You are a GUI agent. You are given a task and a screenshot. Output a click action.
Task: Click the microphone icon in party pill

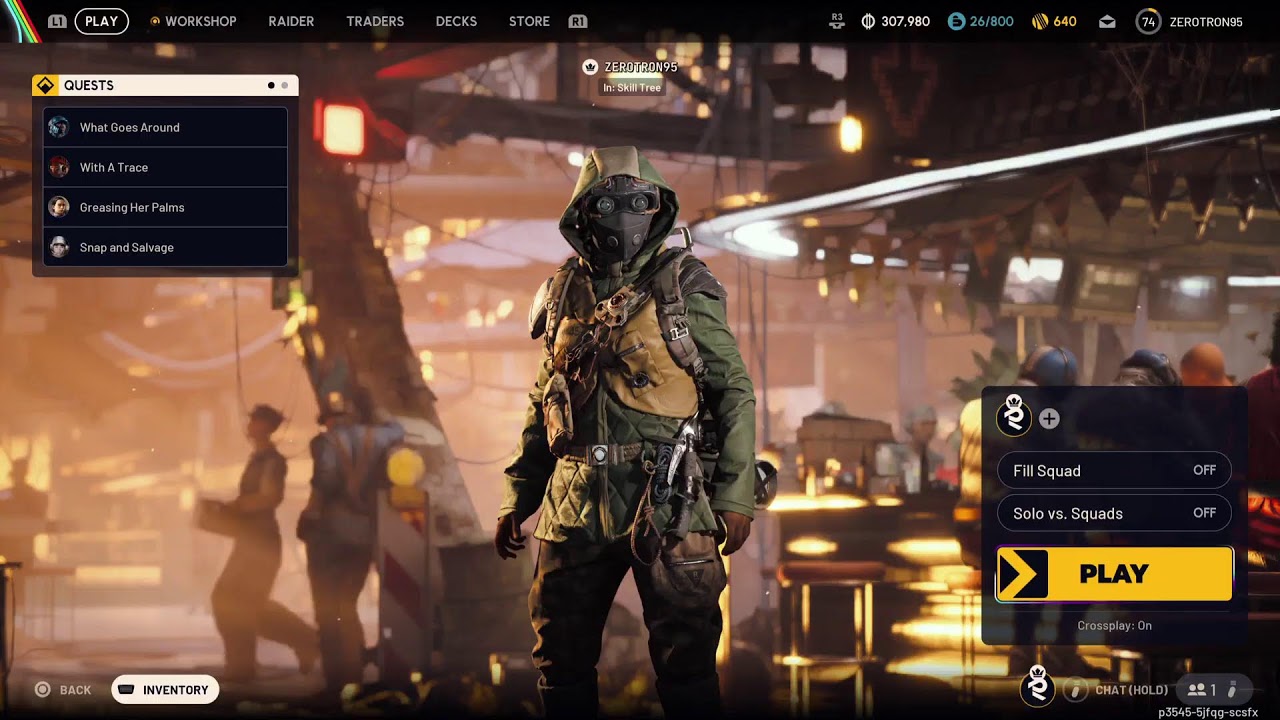click(1232, 690)
